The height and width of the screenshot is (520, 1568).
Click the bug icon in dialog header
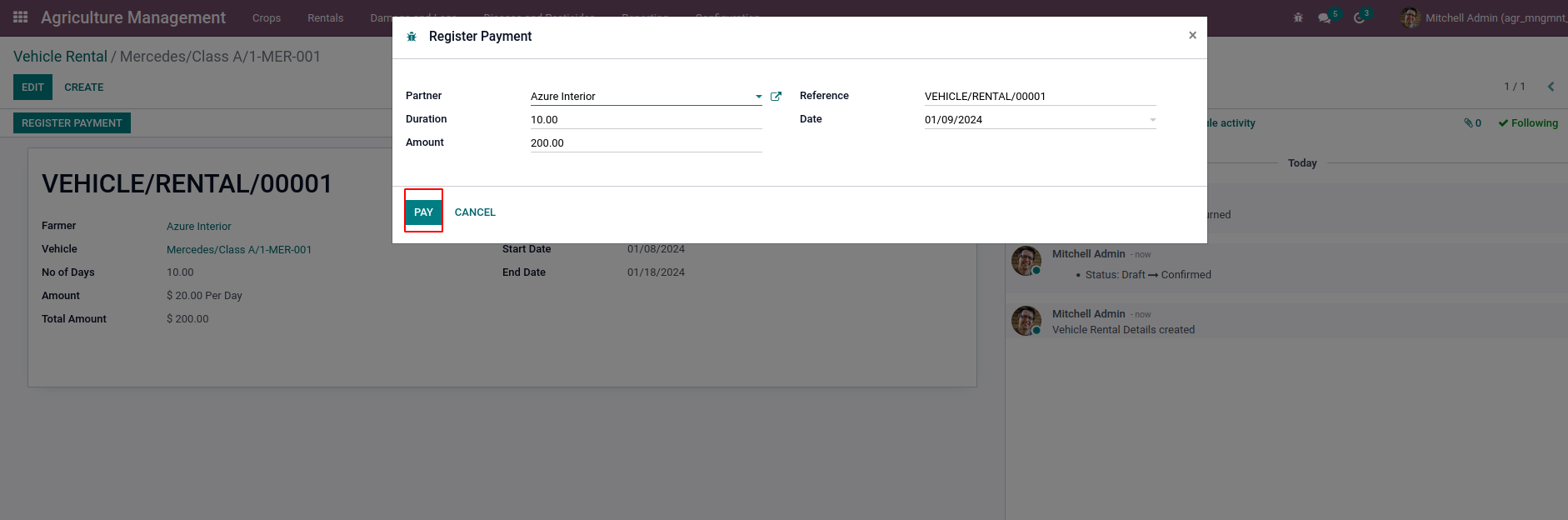click(x=412, y=37)
